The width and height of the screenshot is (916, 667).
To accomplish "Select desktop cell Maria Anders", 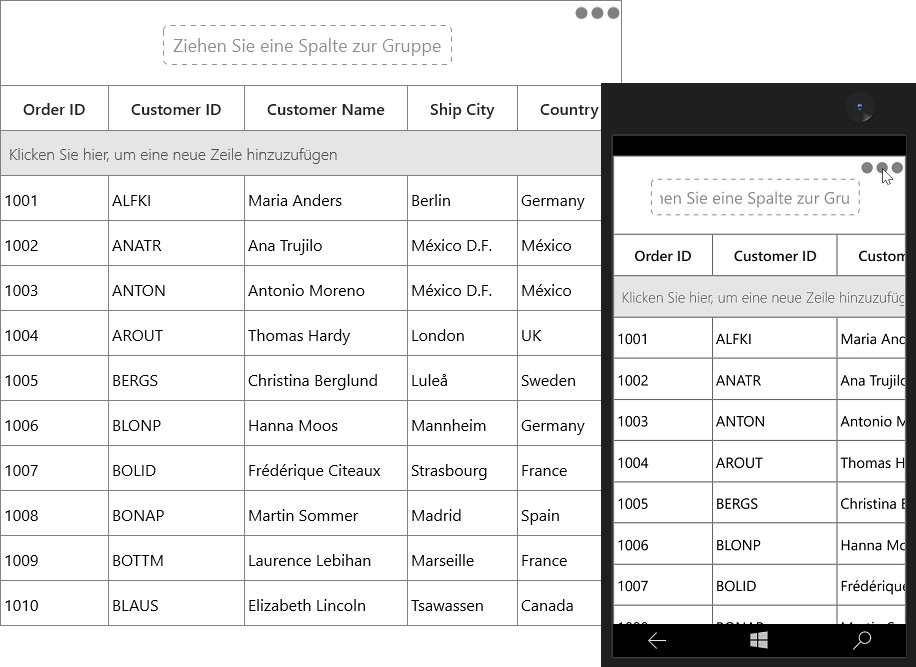I will point(326,200).
